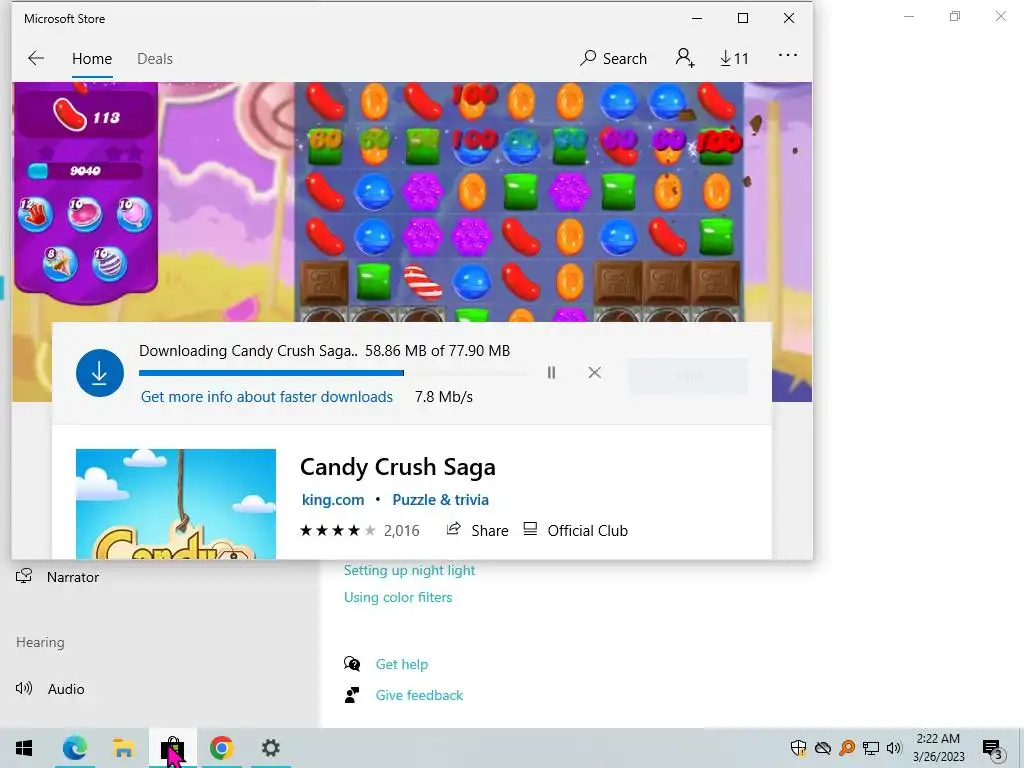This screenshot has width=1024, height=768.
Task: Open the Official Club link
Action: click(x=575, y=530)
